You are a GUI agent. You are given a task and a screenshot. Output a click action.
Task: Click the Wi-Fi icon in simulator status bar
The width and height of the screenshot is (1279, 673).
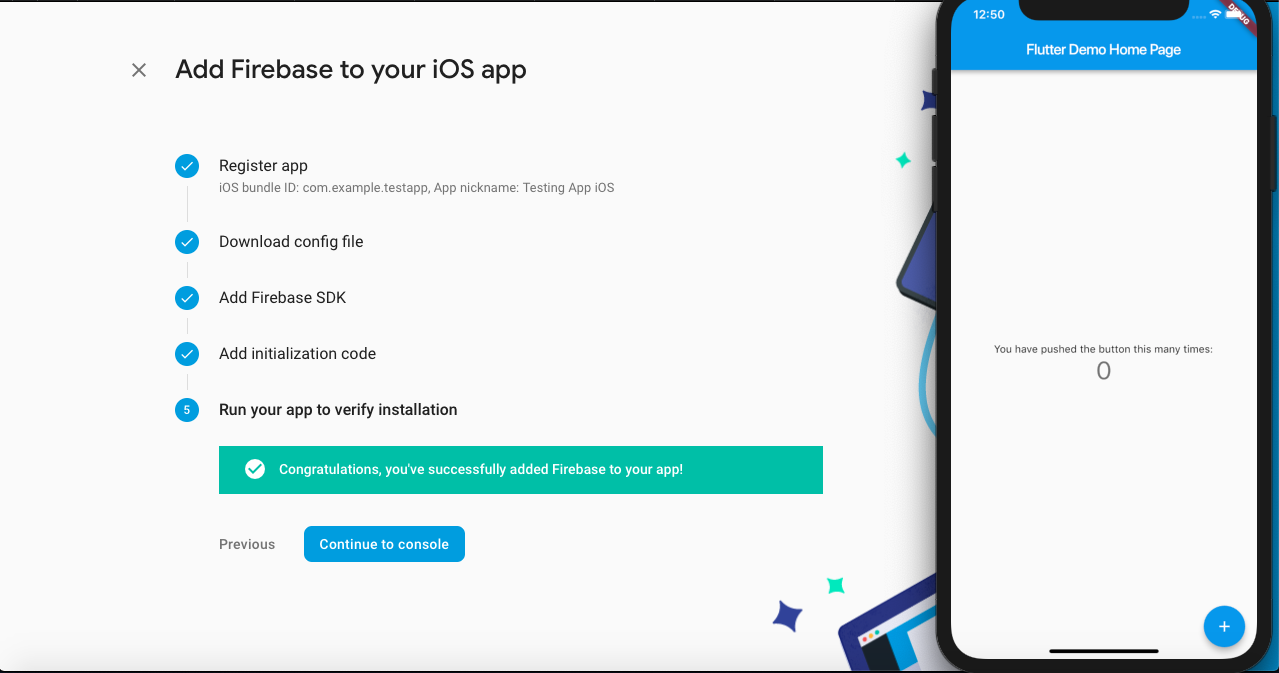[1215, 15]
